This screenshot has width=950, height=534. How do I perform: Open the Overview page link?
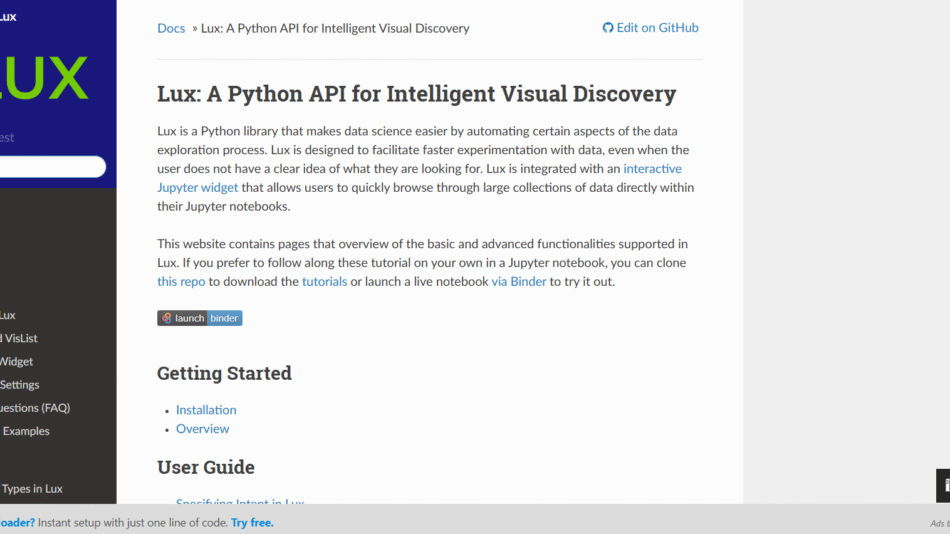coord(202,429)
